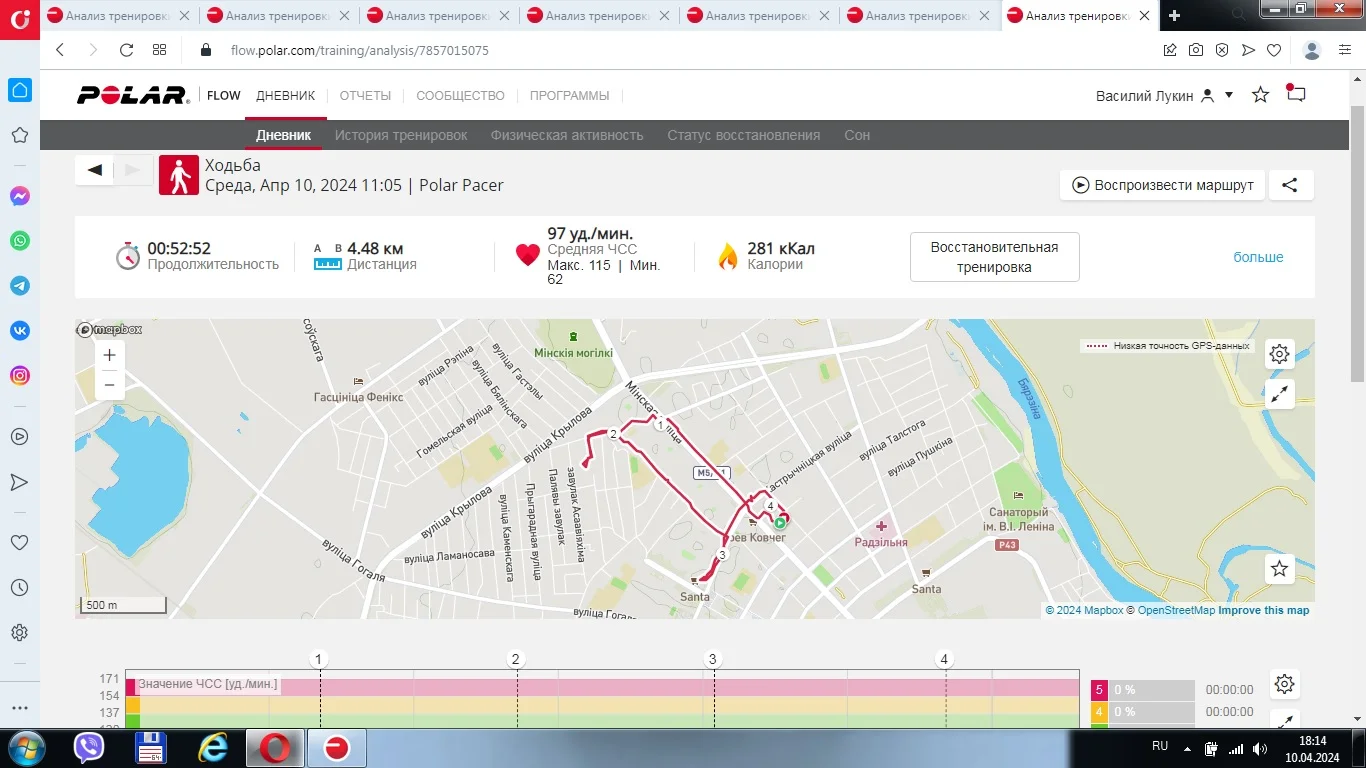Click Improve this map link
The height and width of the screenshot is (768, 1366).
1263,610
